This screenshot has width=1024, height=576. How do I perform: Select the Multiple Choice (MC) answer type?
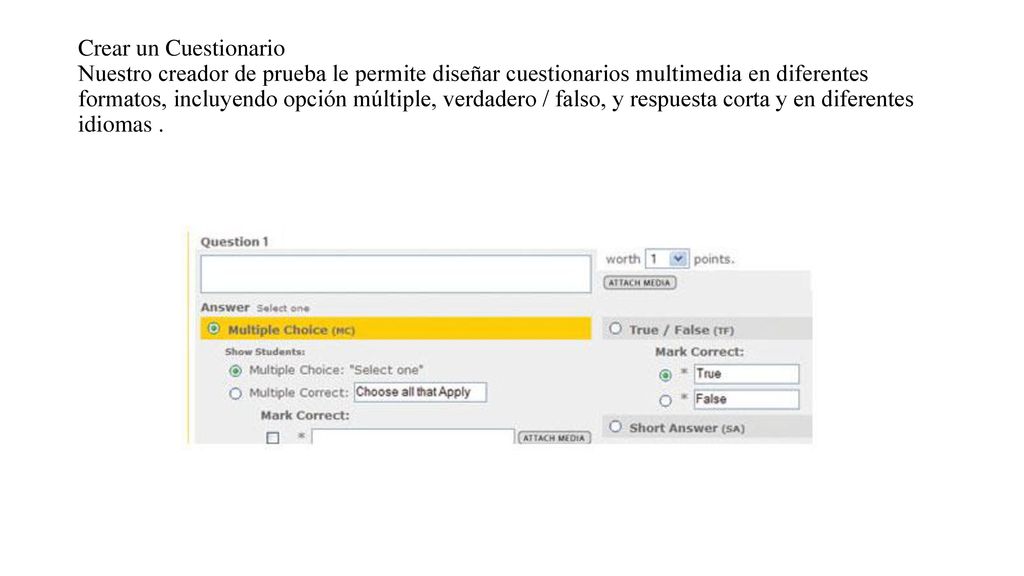[214, 328]
